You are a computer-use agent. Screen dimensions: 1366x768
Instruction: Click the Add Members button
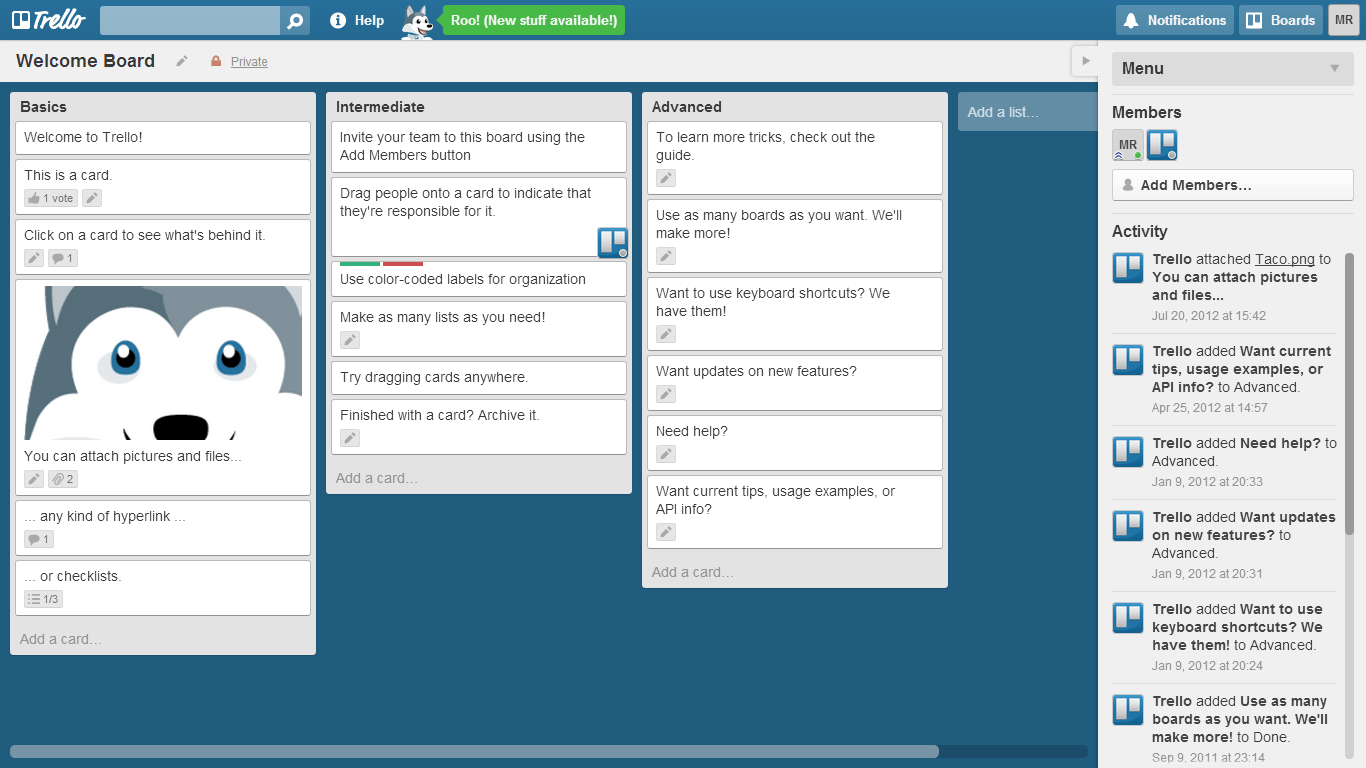tap(1232, 185)
